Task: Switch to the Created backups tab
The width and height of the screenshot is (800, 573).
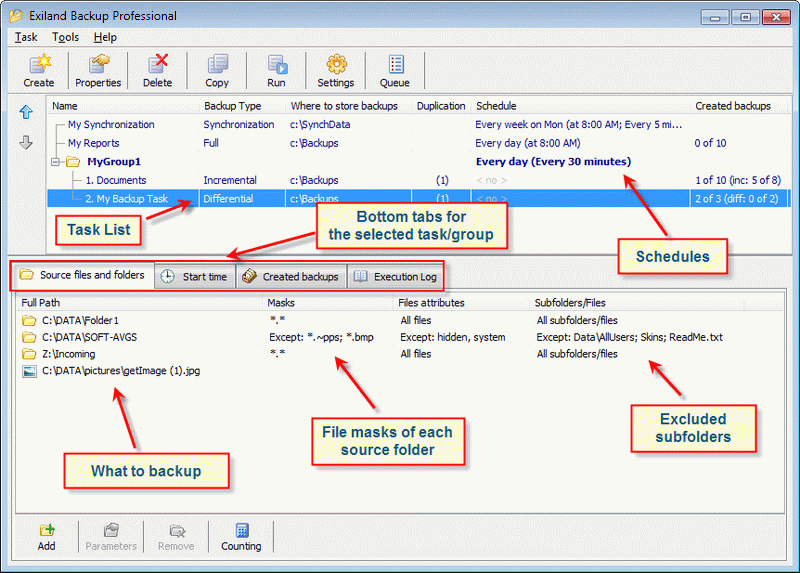Action: point(291,277)
